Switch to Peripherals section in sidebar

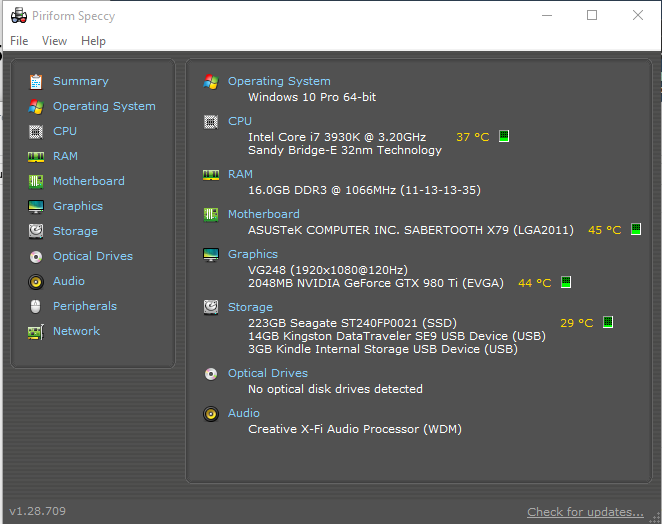(85, 306)
